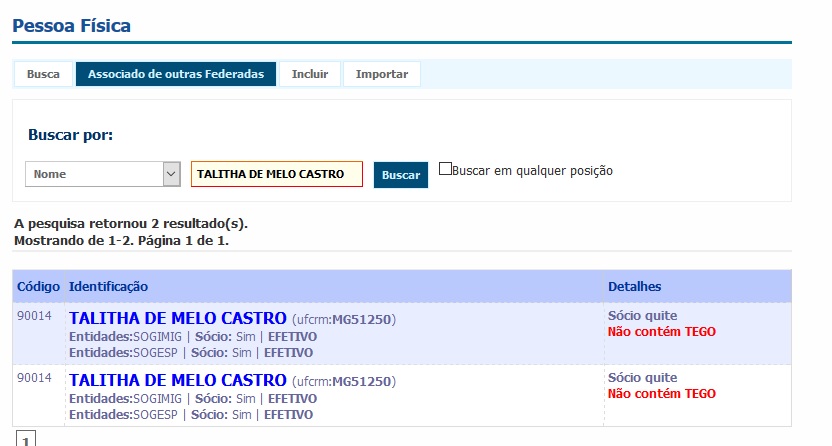The height and width of the screenshot is (446, 832).
Task: Click the Código column header
Action: [38, 287]
